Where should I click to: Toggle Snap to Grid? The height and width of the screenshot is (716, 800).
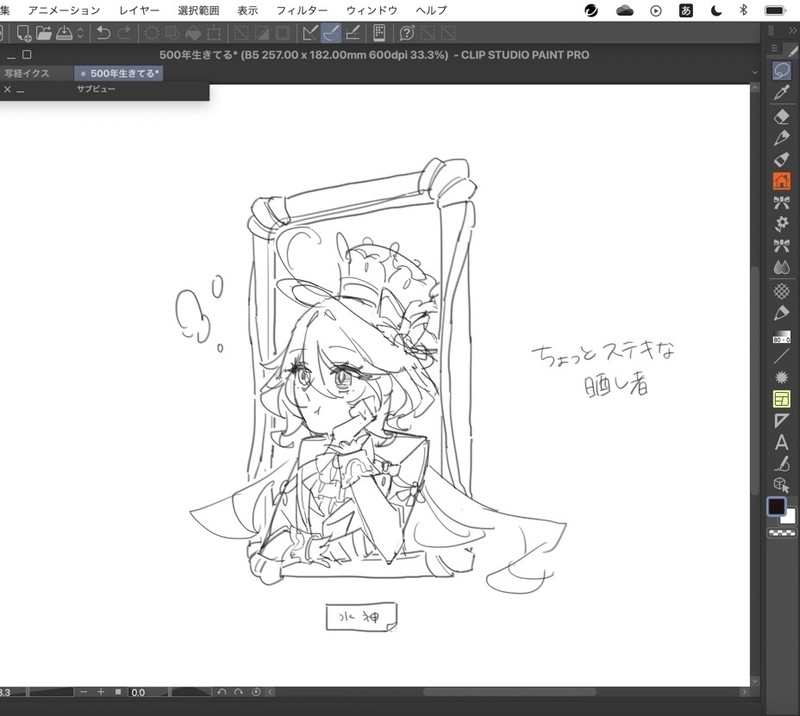[x=353, y=33]
